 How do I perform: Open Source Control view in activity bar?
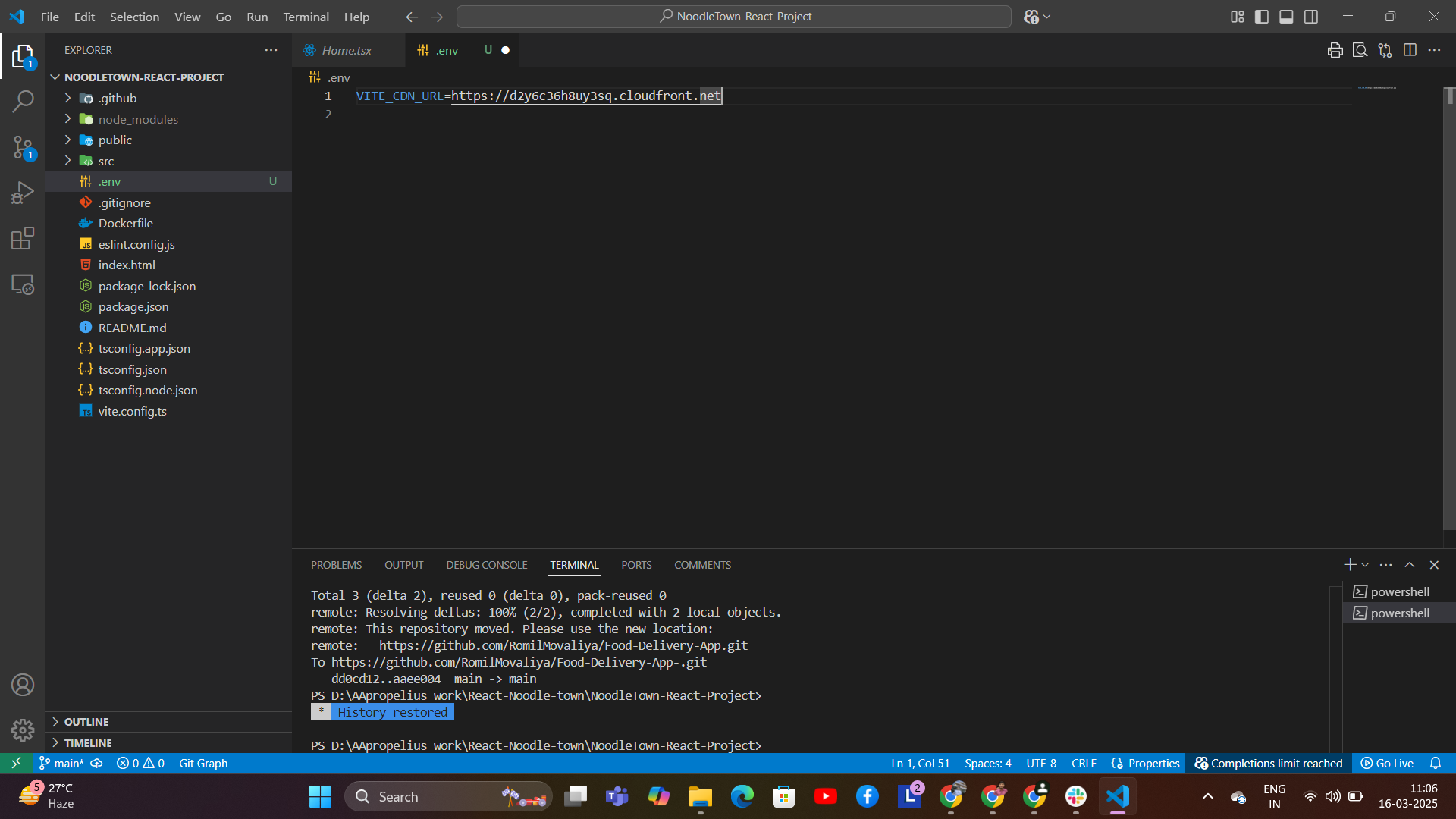tap(23, 147)
